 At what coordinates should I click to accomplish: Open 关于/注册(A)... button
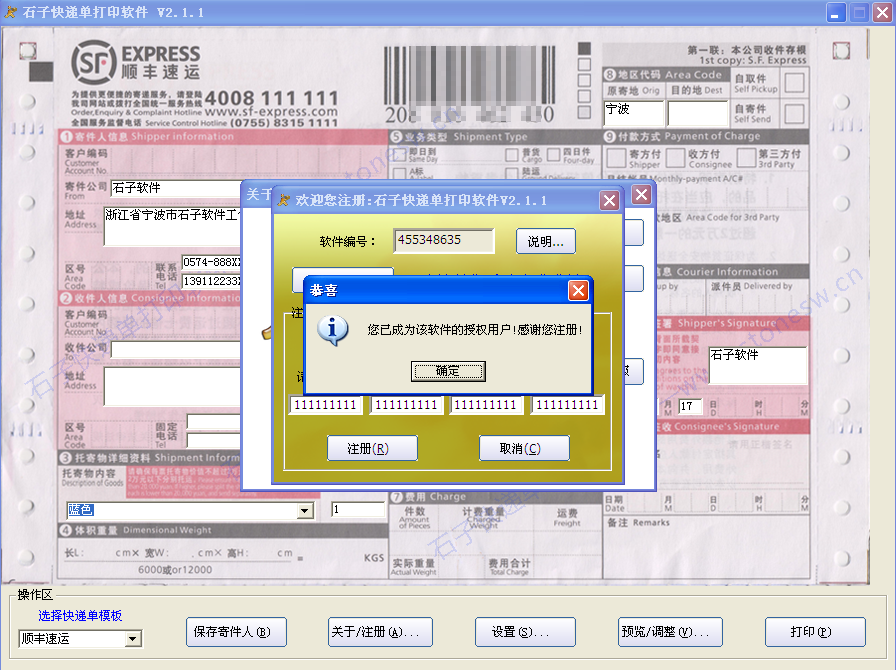pyautogui.click(x=380, y=632)
